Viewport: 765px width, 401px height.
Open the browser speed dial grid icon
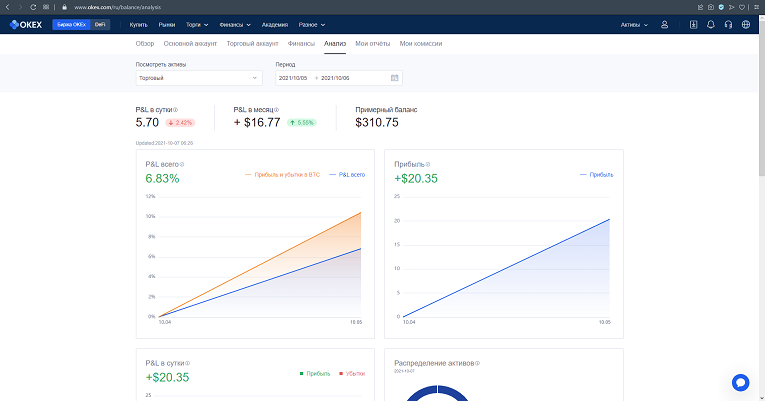point(46,7)
